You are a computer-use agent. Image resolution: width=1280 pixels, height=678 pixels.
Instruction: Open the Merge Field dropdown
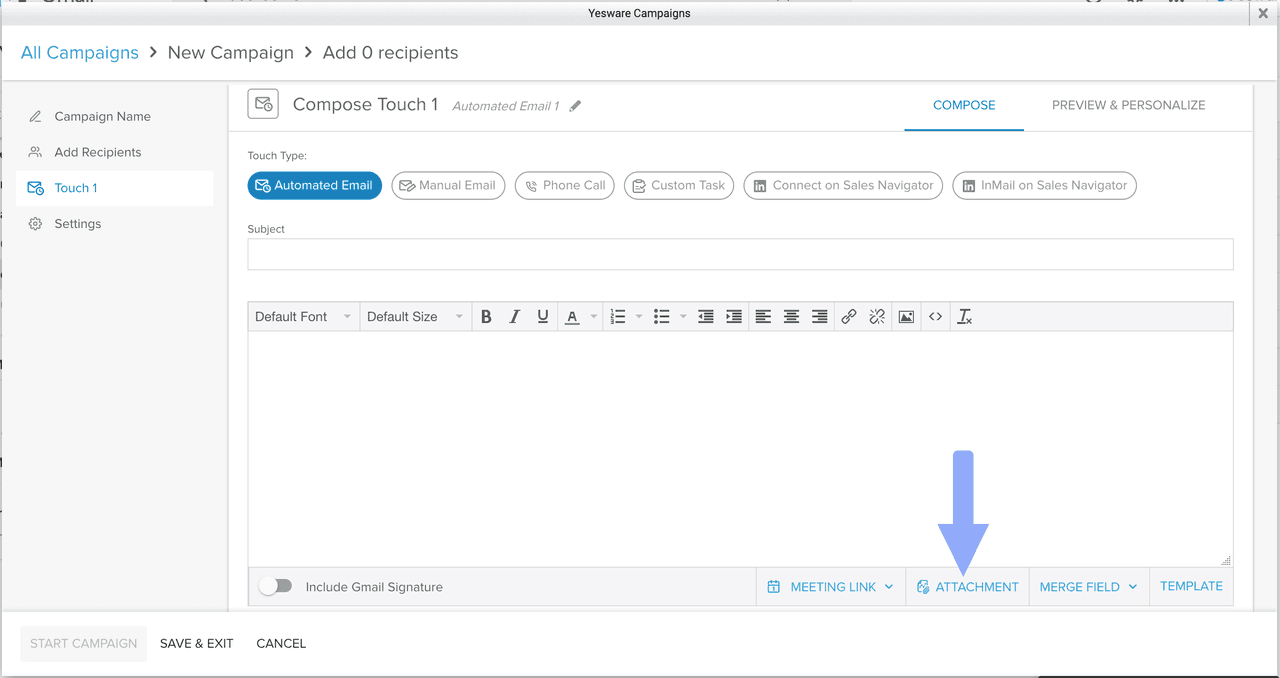pyautogui.click(x=1088, y=587)
